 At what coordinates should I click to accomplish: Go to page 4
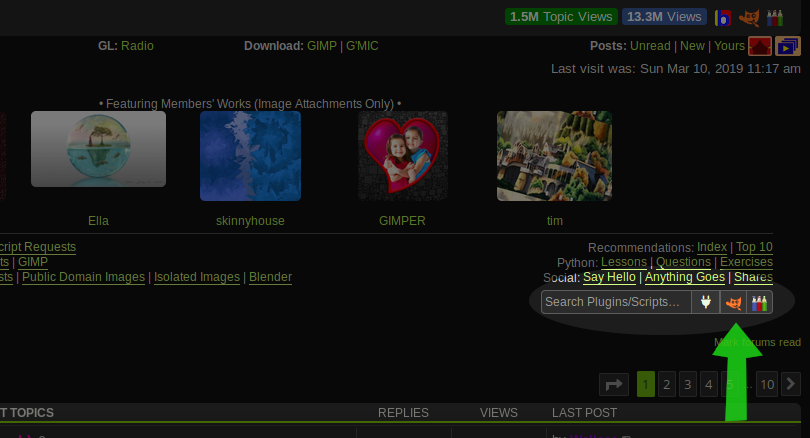(x=709, y=384)
